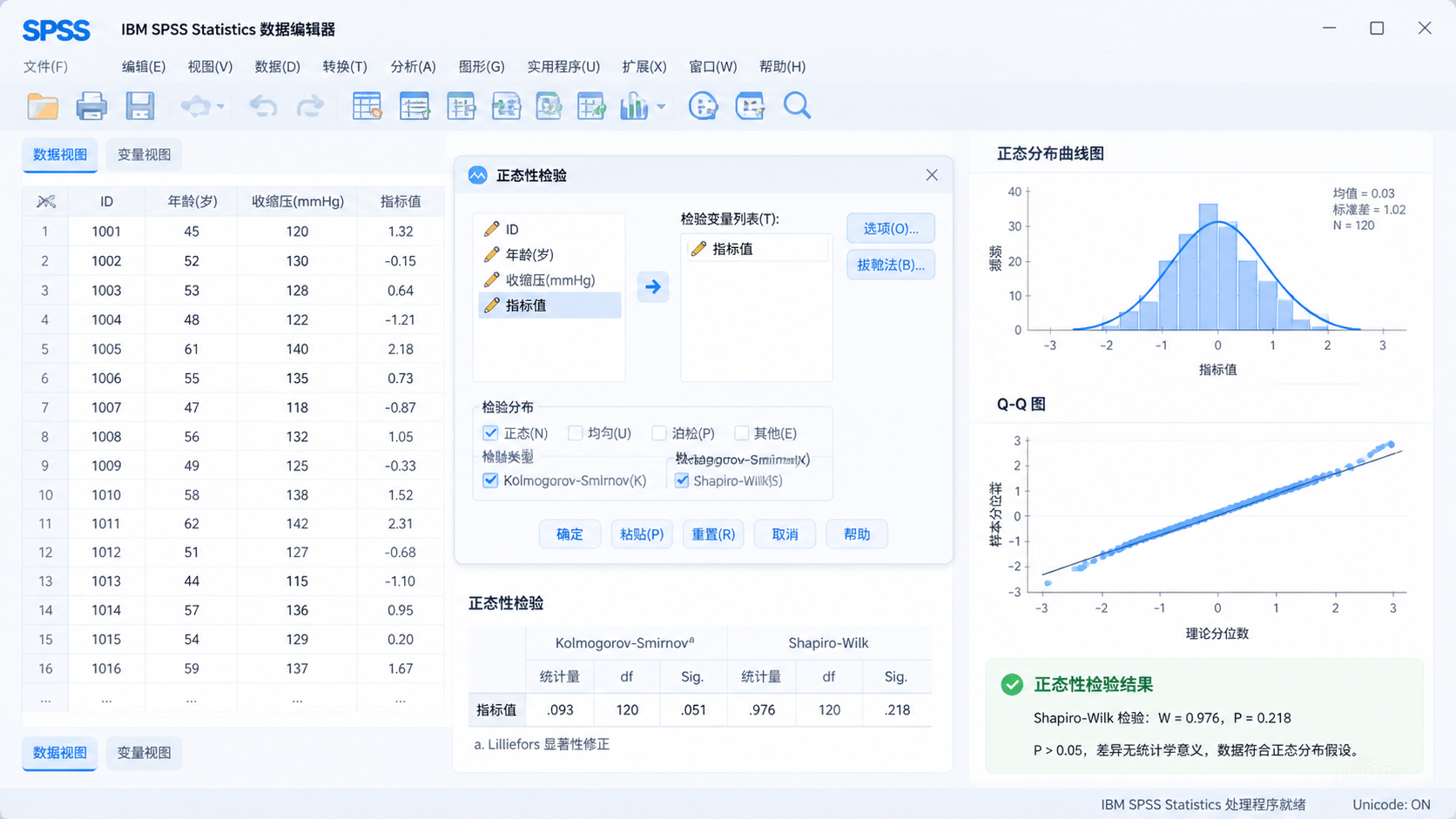Click the second button under 选项(O)...
This screenshot has width=1456, height=819.
click(x=891, y=265)
